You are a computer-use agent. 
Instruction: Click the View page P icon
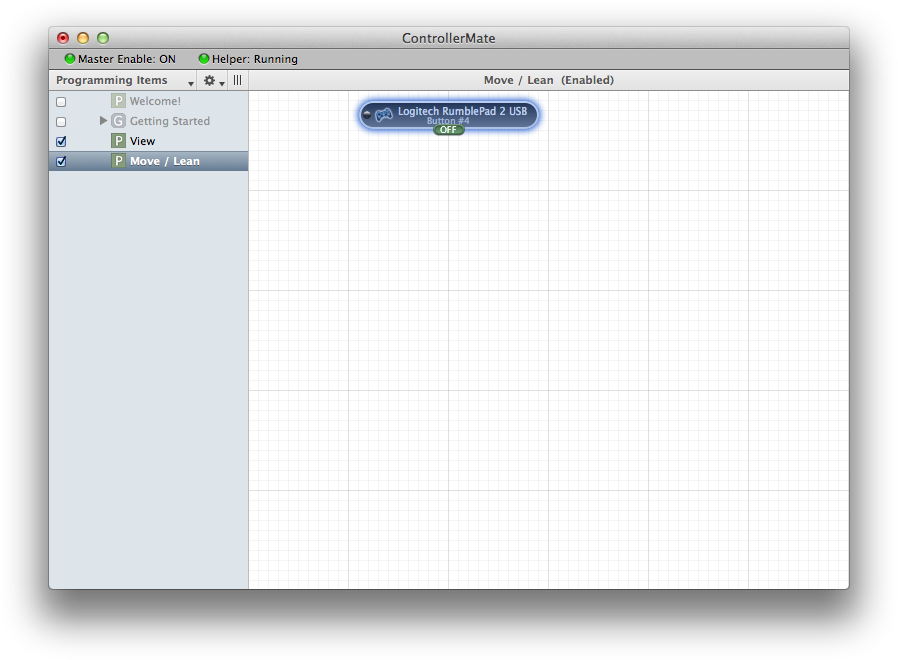coord(118,141)
